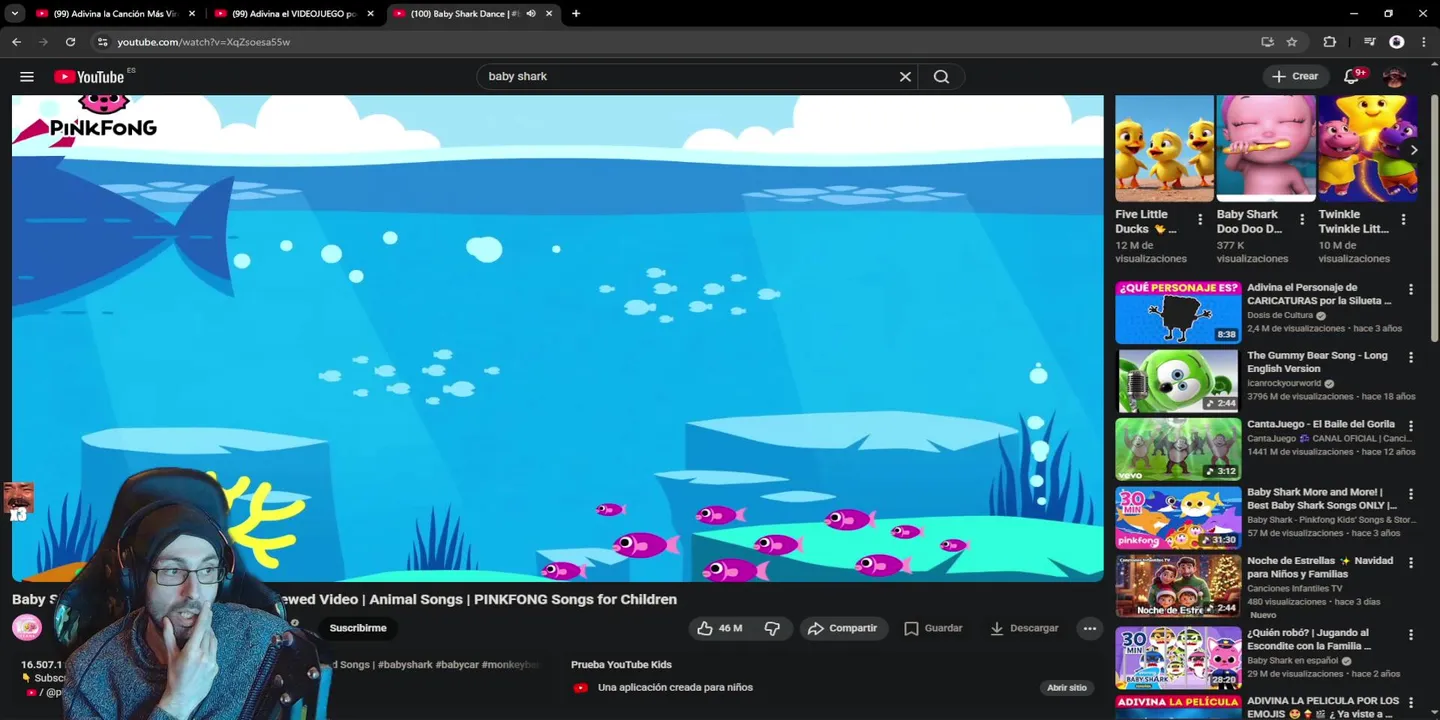Image resolution: width=1440 pixels, height=720 pixels.
Task: Download the video with Descargar
Action: click(x=1024, y=628)
